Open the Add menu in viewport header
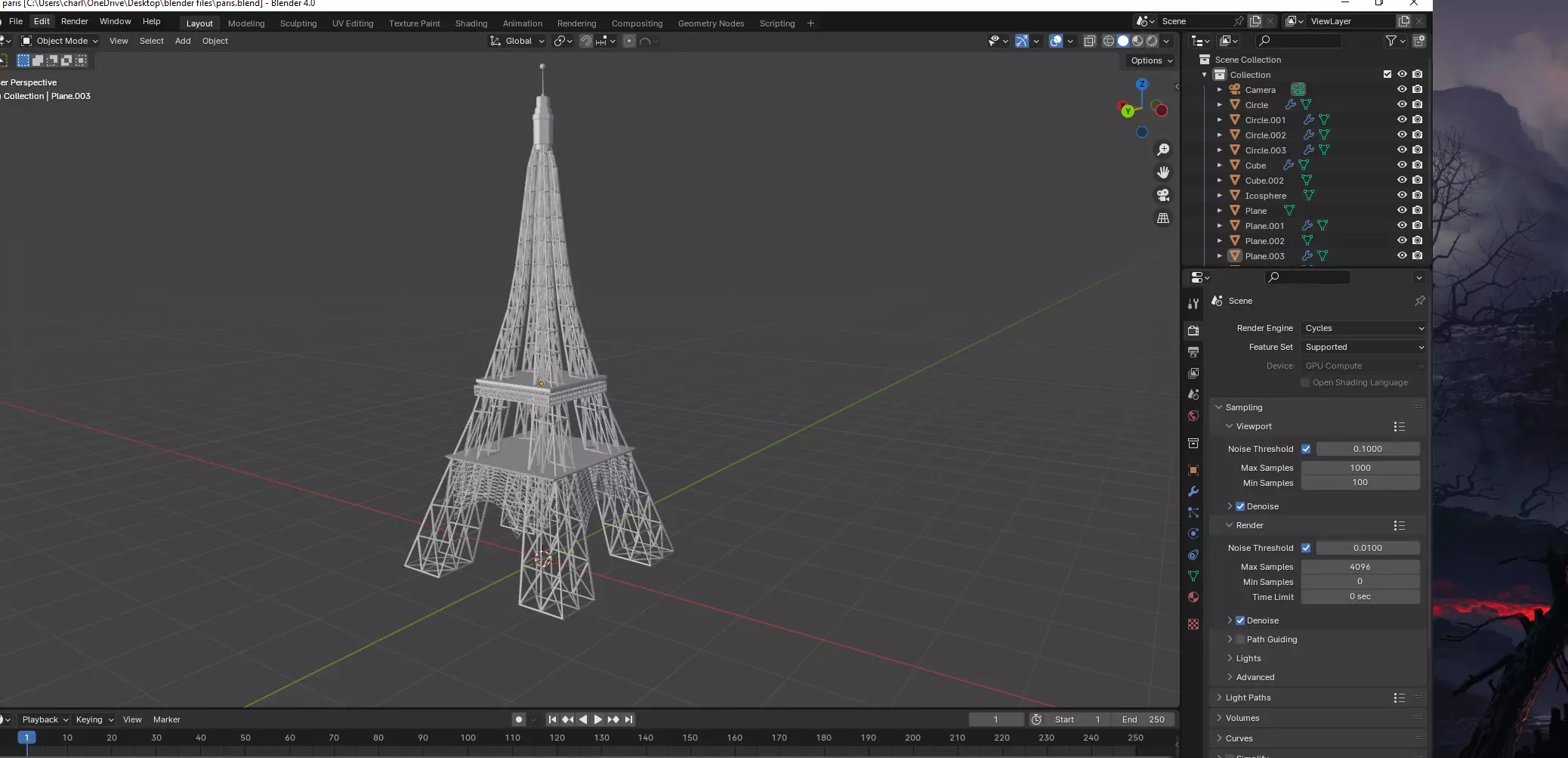The width and height of the screenshot is (1568, 758). pos(183,41)
